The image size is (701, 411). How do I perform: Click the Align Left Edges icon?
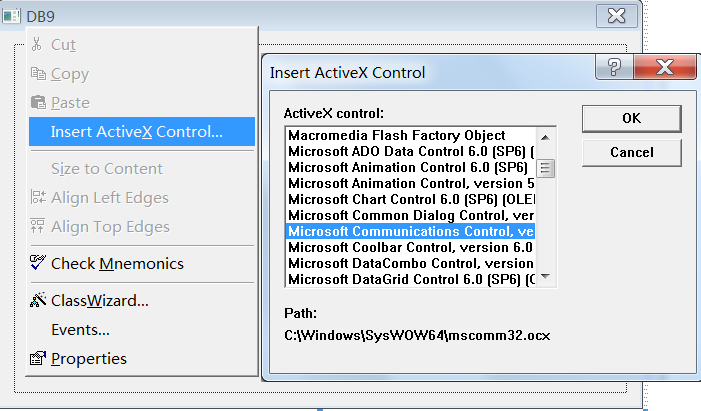point(38,197)
